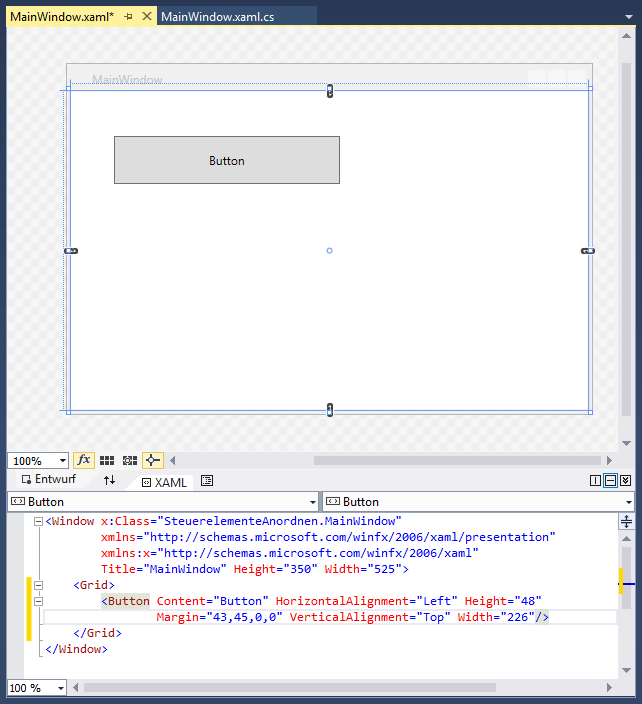The image size is (642, 704).
Task: Open the left Button element dropdown
Action: pos(311,502)
